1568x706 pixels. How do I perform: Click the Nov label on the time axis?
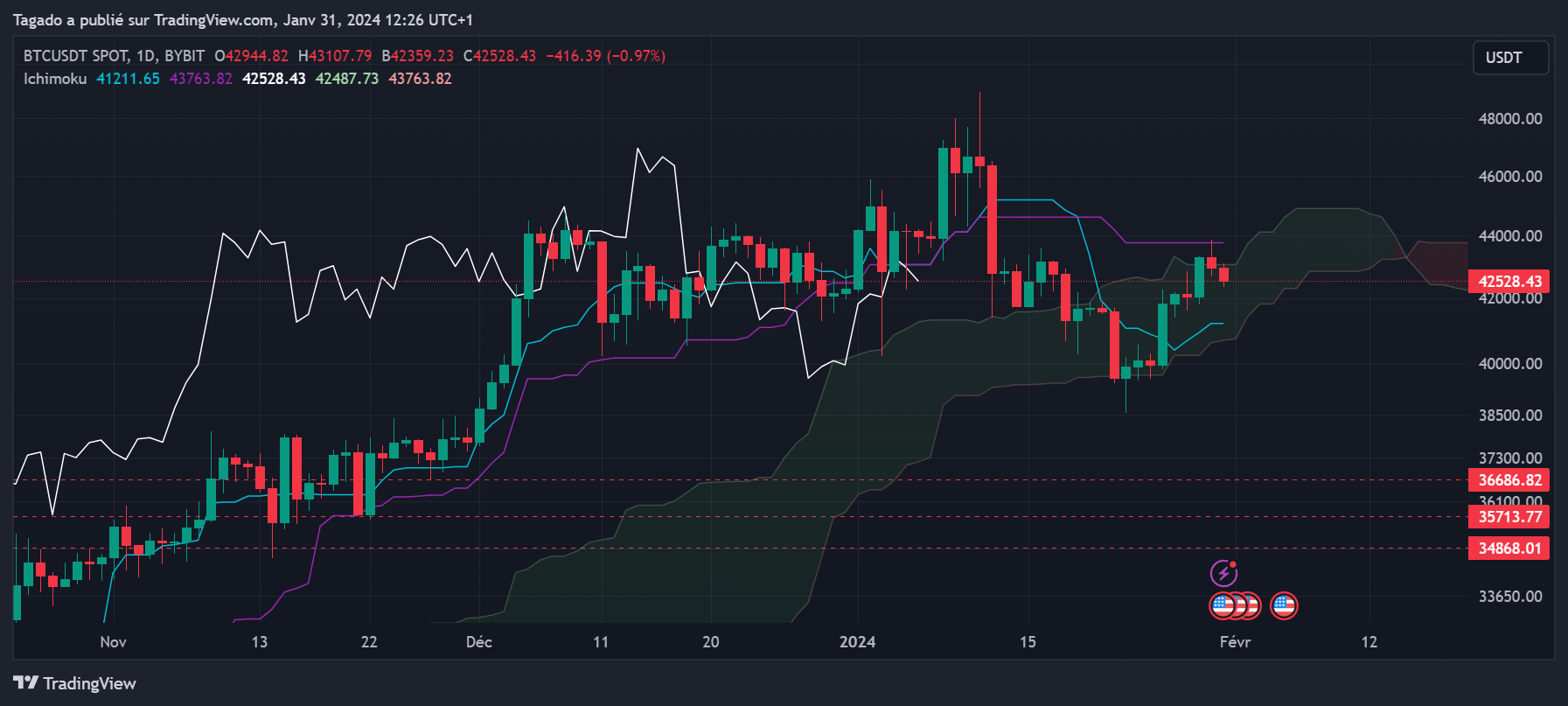point(114,642)
